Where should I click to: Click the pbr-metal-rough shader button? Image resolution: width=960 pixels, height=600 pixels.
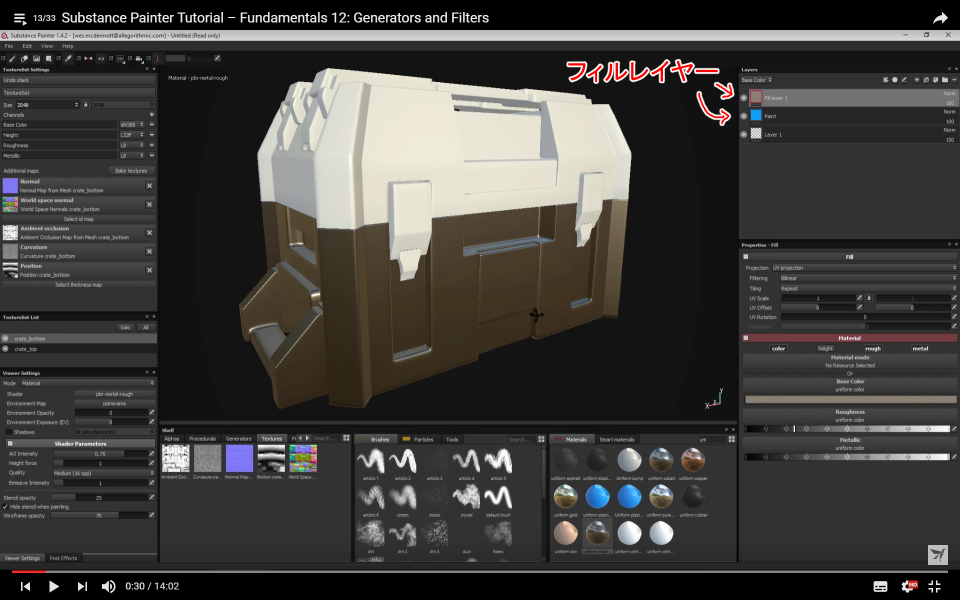(x=114, y=394)
